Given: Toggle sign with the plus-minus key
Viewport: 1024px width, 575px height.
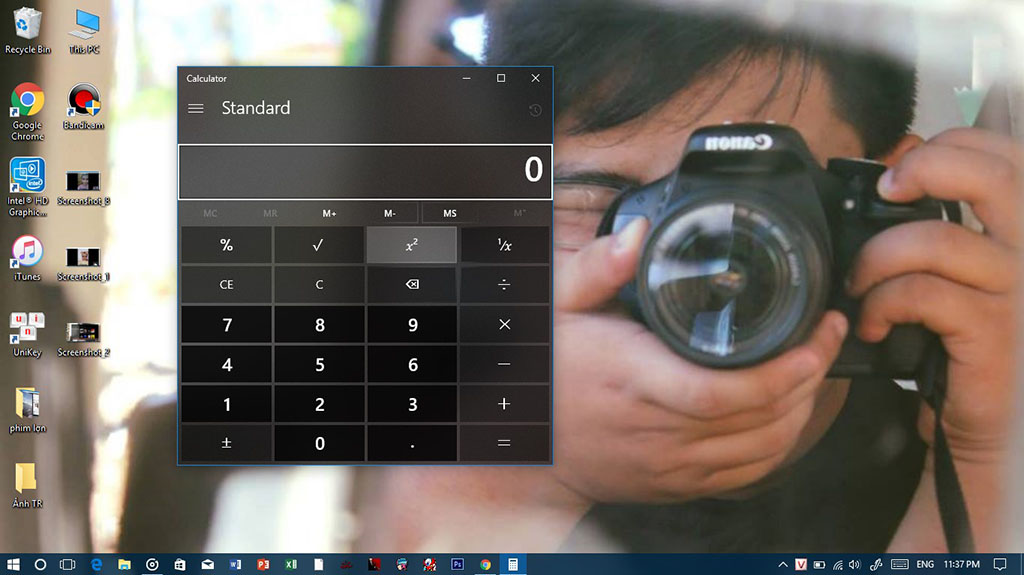Looking at the screenshot, I should (226, 443).
